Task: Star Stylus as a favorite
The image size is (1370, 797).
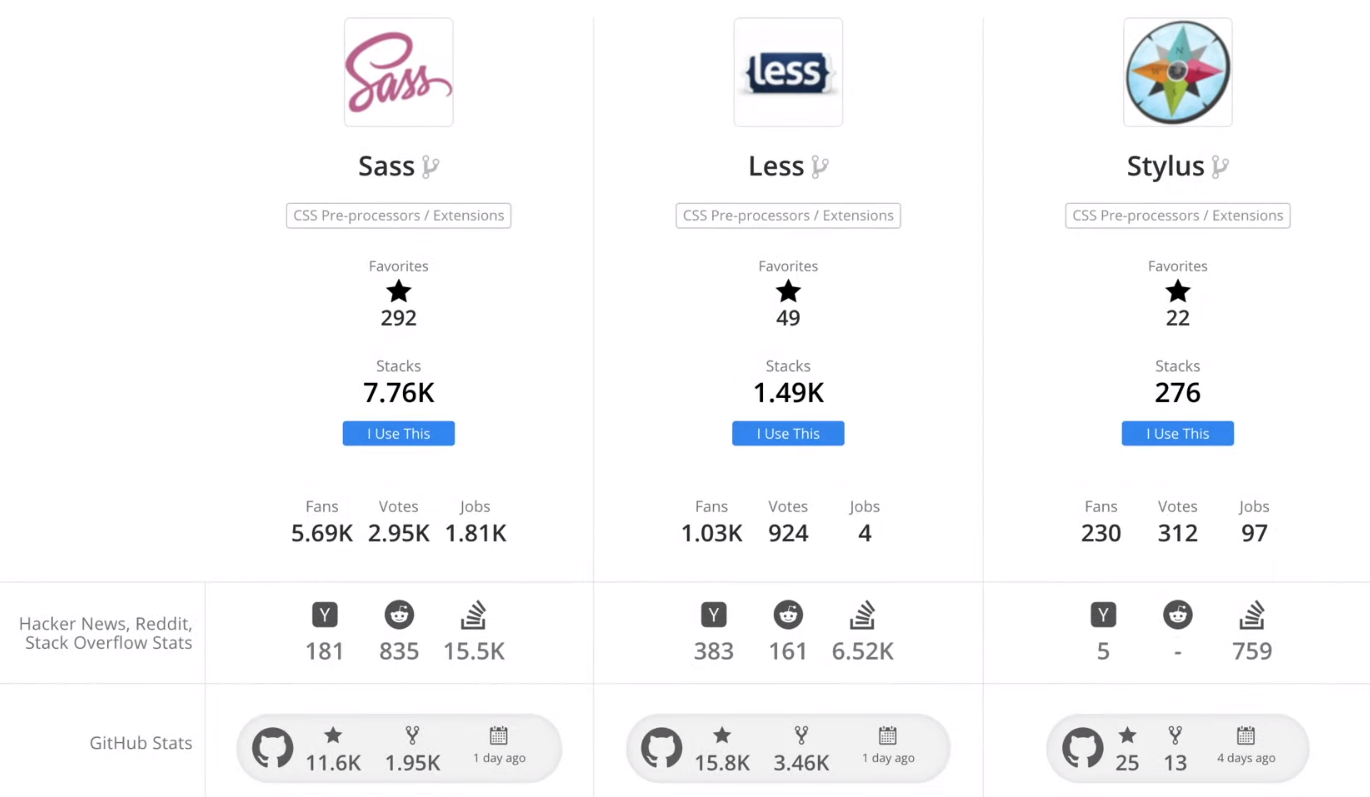Action: [1178, 291]
